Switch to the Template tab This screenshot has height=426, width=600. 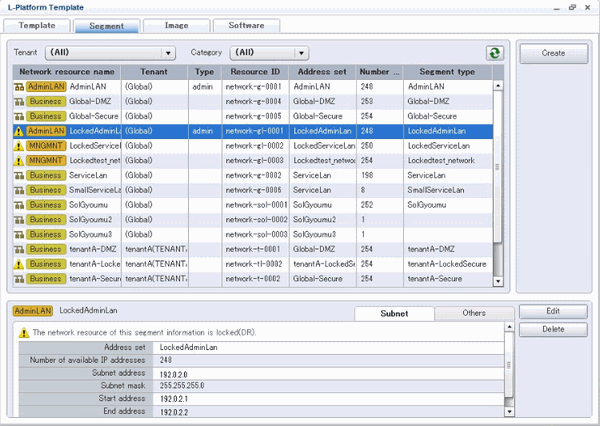[x=37, y=24]
